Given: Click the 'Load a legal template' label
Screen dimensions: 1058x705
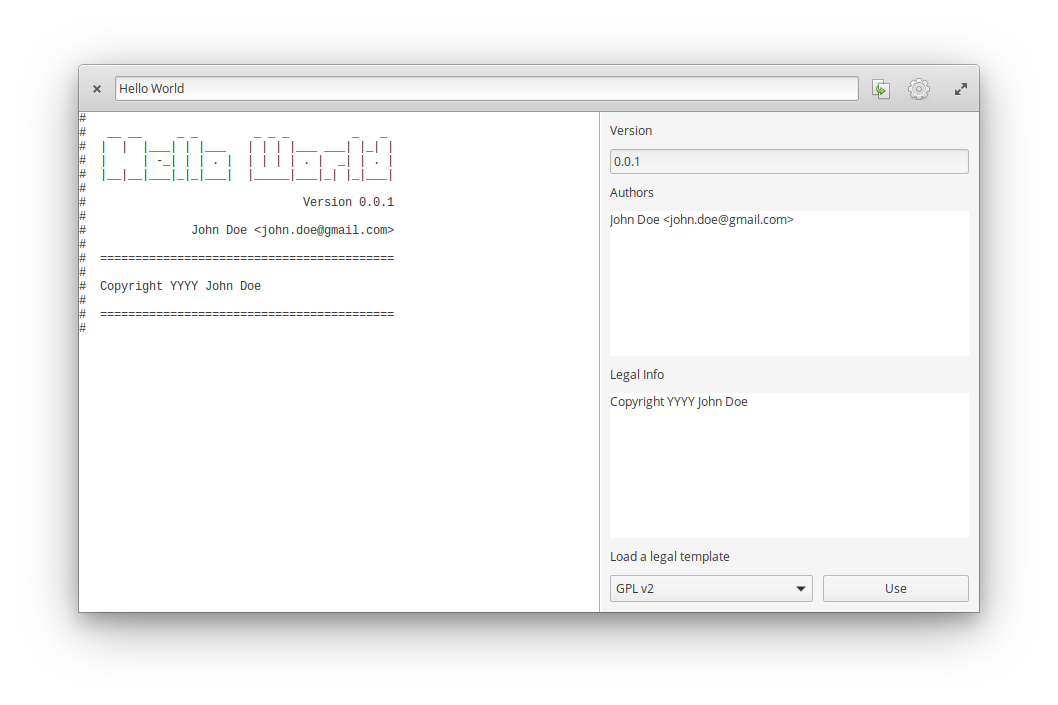Looking at the screenshot, I should pos(669,557).
